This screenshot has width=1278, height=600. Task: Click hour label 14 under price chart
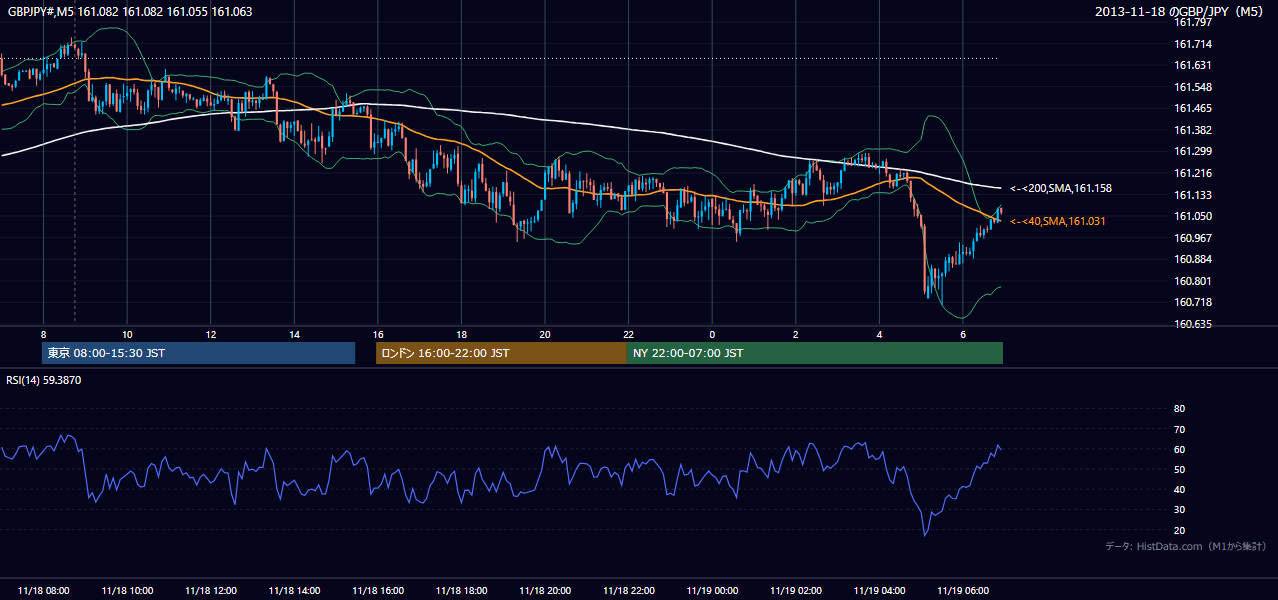294,334
